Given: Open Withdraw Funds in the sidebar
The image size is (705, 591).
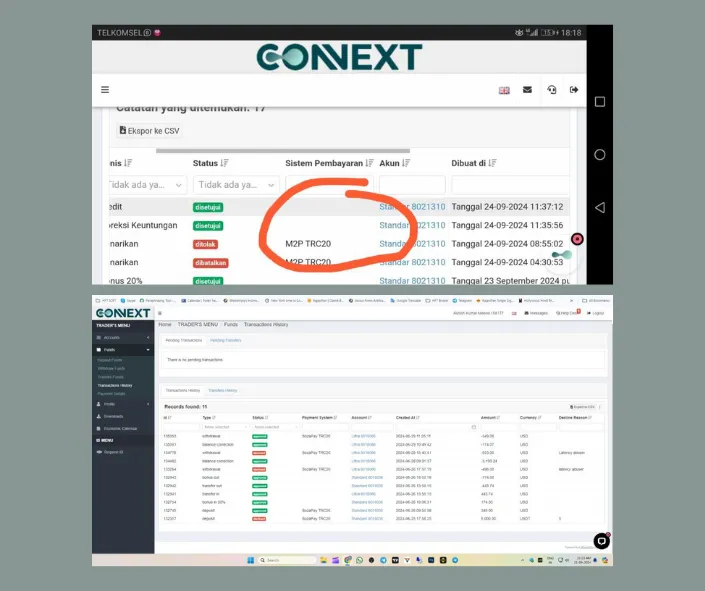Looking at the screenshot, I should tap(111, 368).
